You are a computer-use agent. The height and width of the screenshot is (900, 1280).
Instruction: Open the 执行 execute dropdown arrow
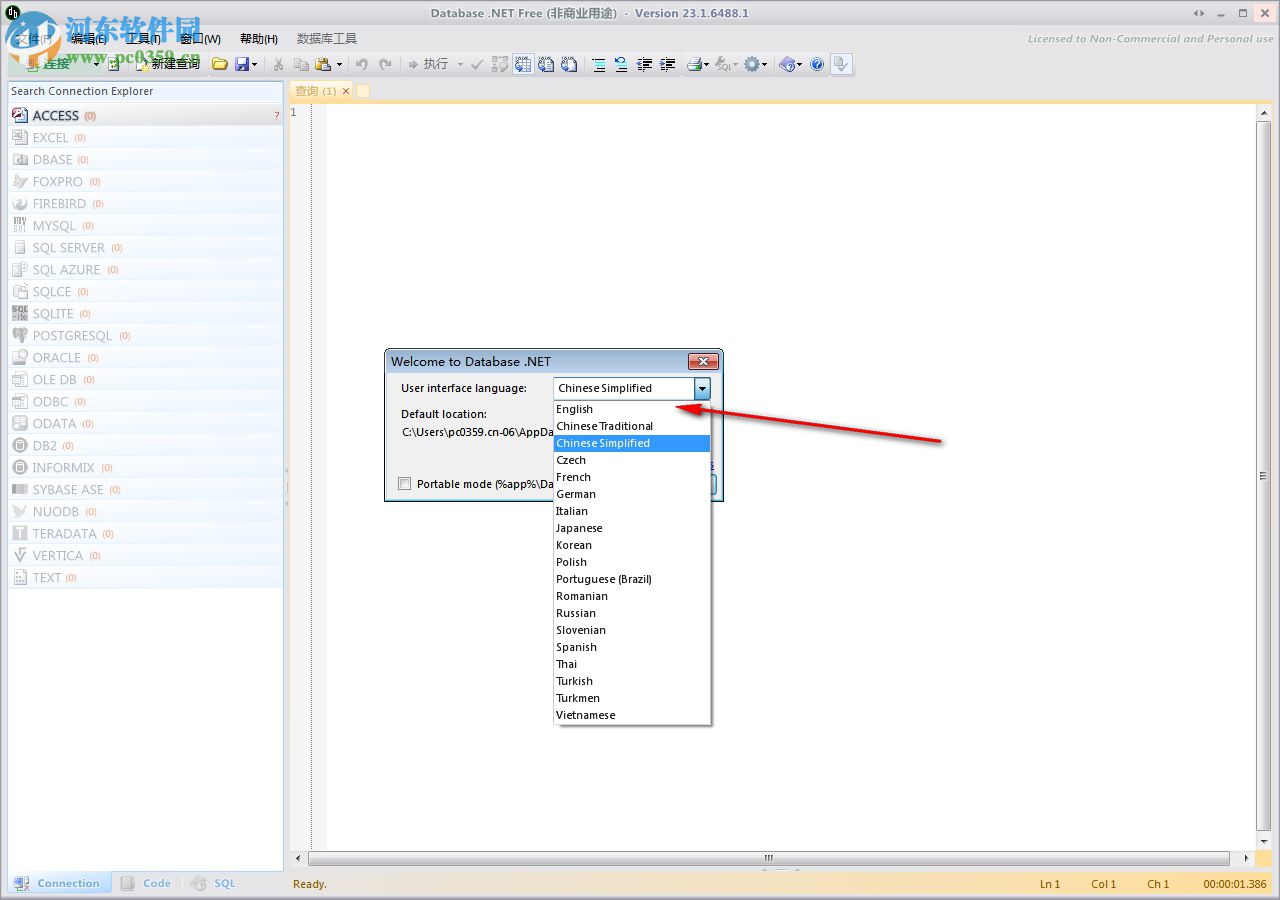tap(460, 64)
